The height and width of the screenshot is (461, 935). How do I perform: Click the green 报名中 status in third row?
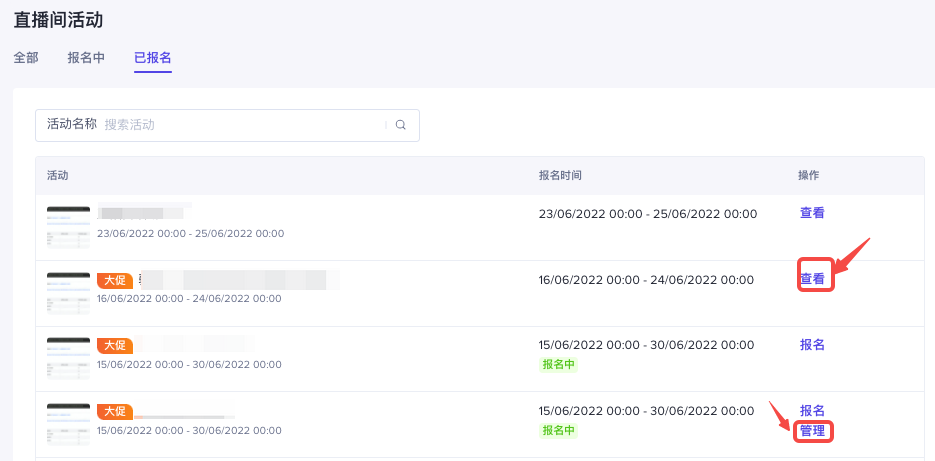tap(559, 365)
